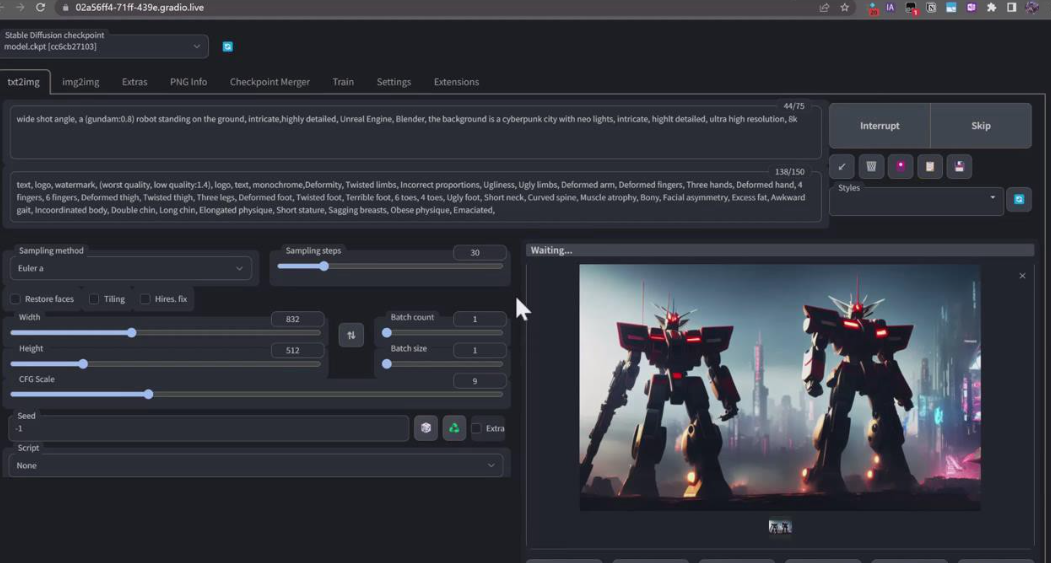
Task: Randomize the seed with the dice icon
Action: 426,428
